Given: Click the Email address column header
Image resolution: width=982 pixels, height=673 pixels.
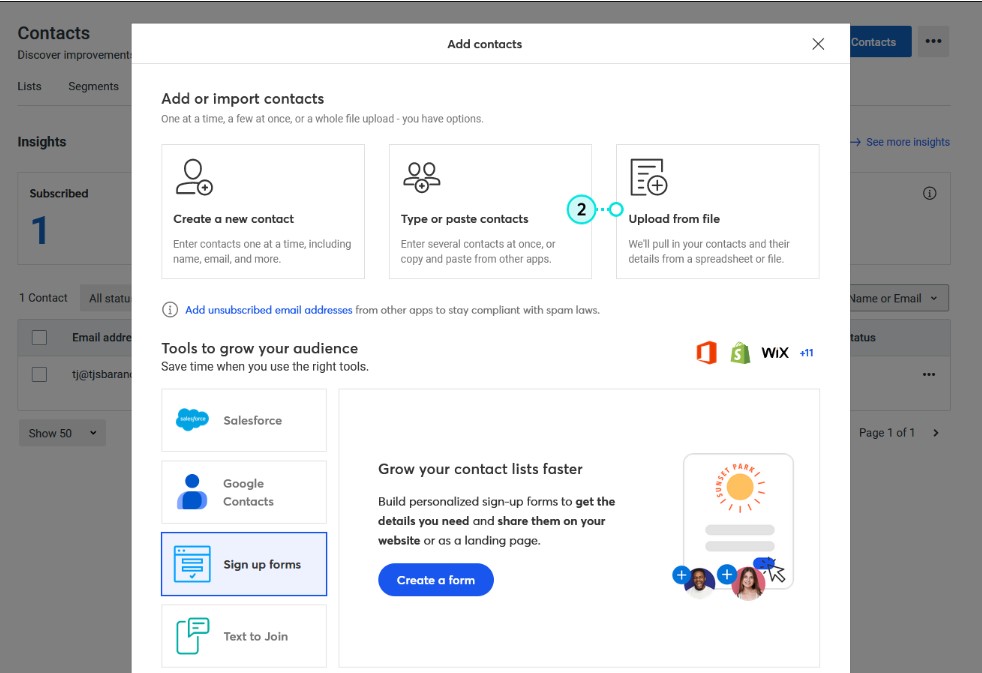Looking at the screenshot, I should (x=101, y=337).
